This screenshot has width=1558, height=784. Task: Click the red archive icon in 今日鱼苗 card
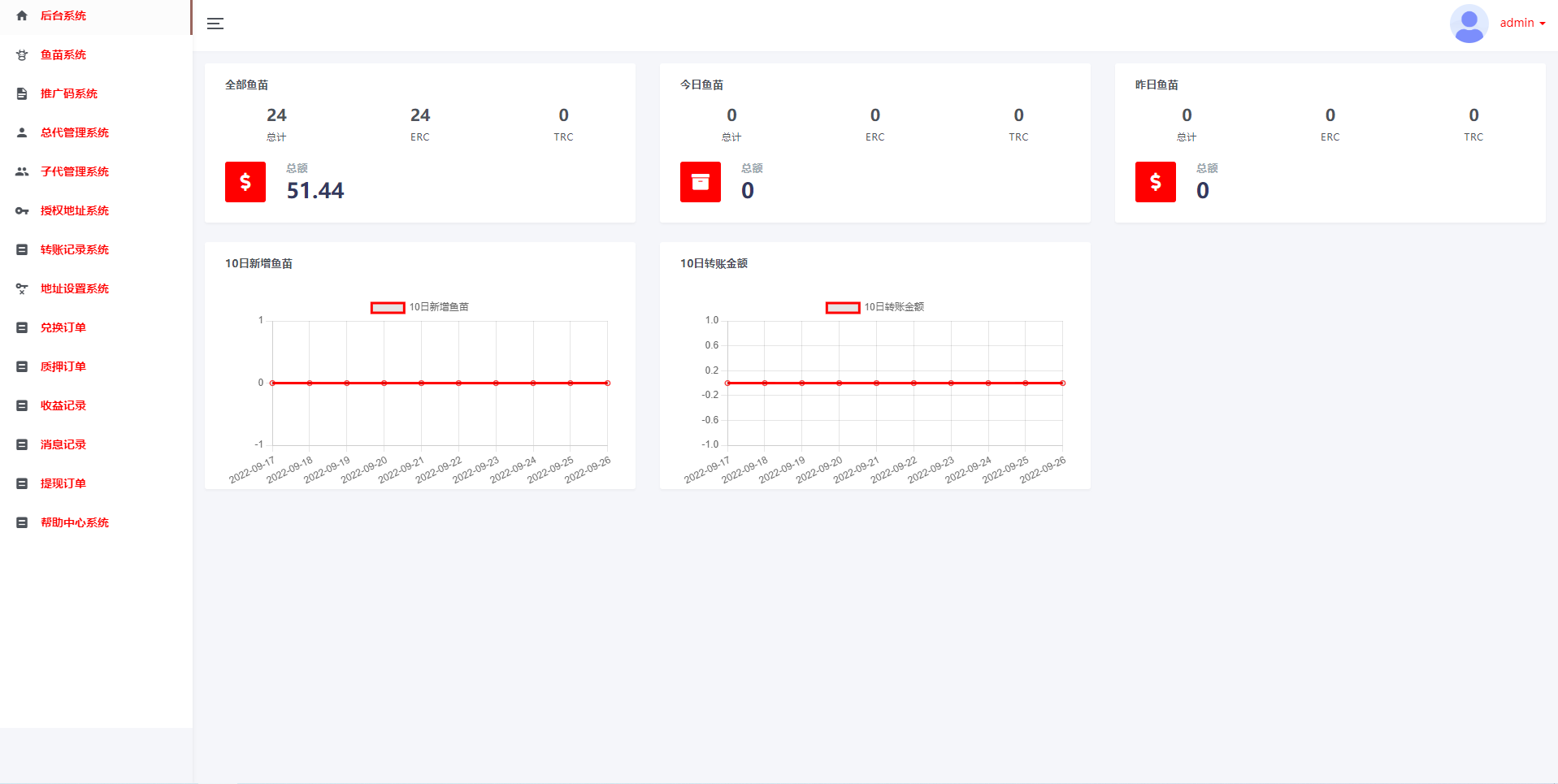point(701,182)
